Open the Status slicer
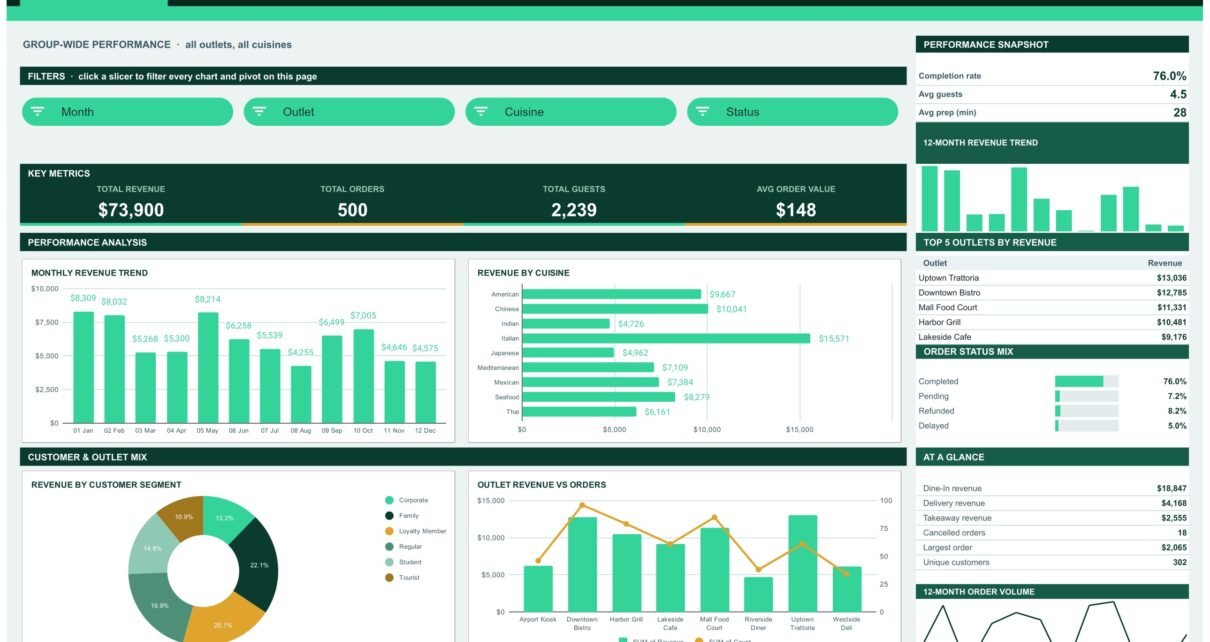This screenshot has width=1210, height=642. pyautogui.click(x=792, y=112)
